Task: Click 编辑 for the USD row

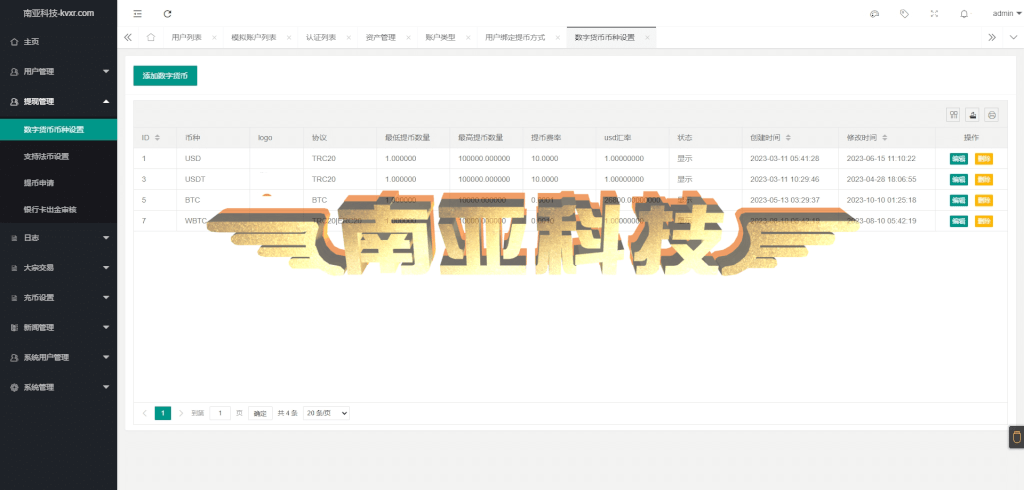Action: click(958, 159)
